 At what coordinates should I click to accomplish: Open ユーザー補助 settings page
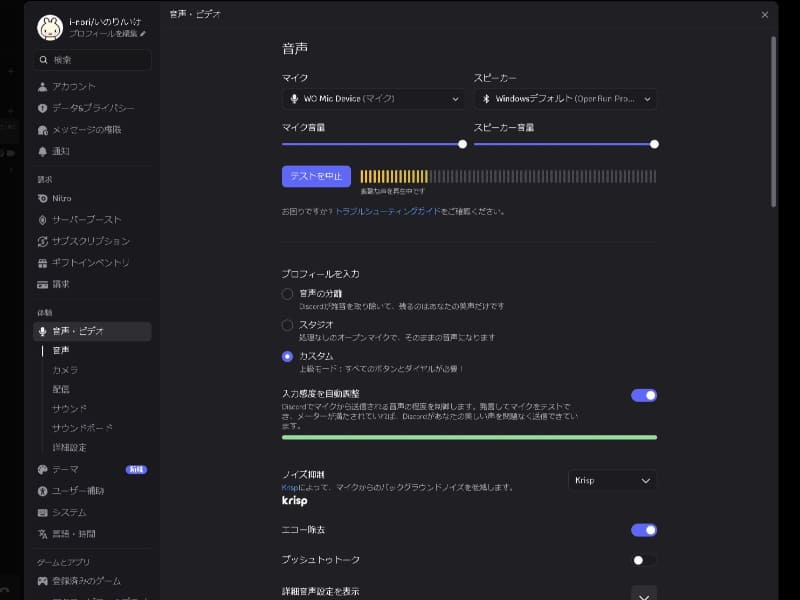(92, 491)
